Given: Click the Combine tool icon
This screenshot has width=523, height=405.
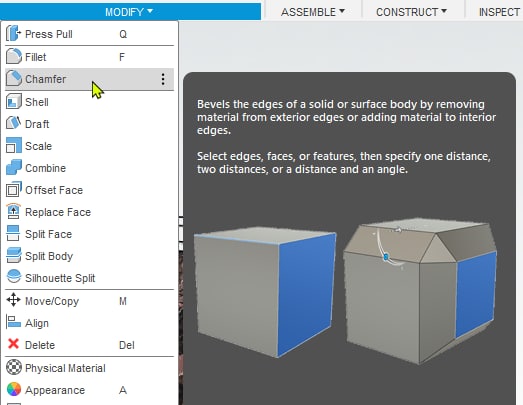Looking at the screenshot, I should coord(14,167).
